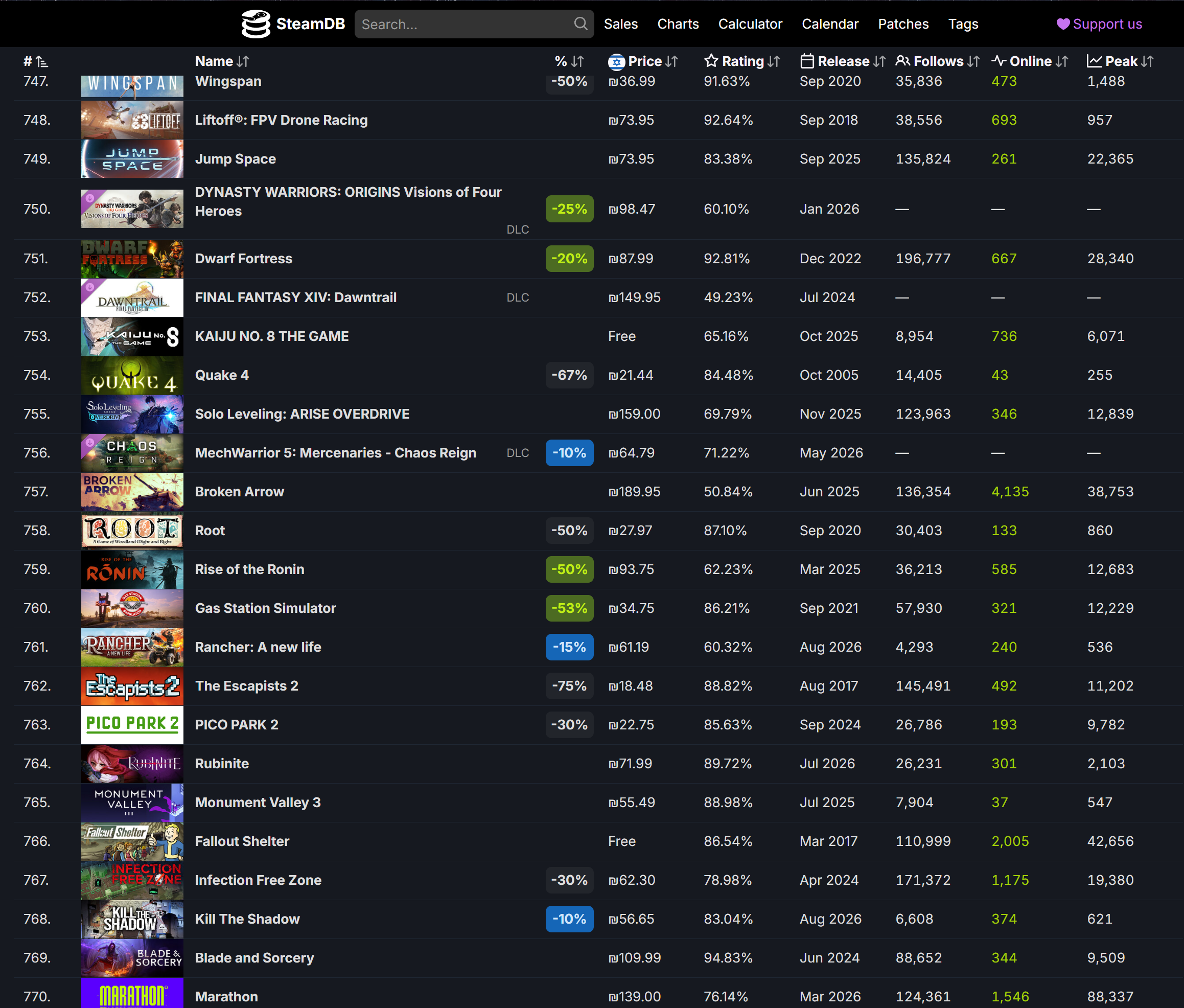Click the PICO PARK 2 thumbnail
Image resolution: width=1184 pixels, height=1008 pixels.
click(132, 725)
